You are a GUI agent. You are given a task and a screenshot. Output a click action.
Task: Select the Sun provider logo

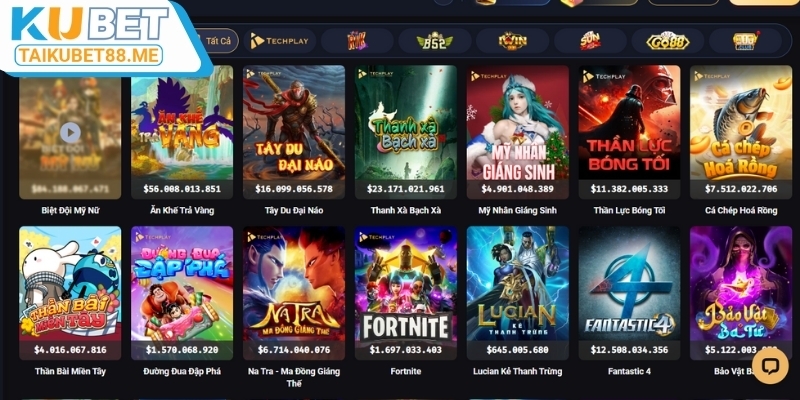590,41
